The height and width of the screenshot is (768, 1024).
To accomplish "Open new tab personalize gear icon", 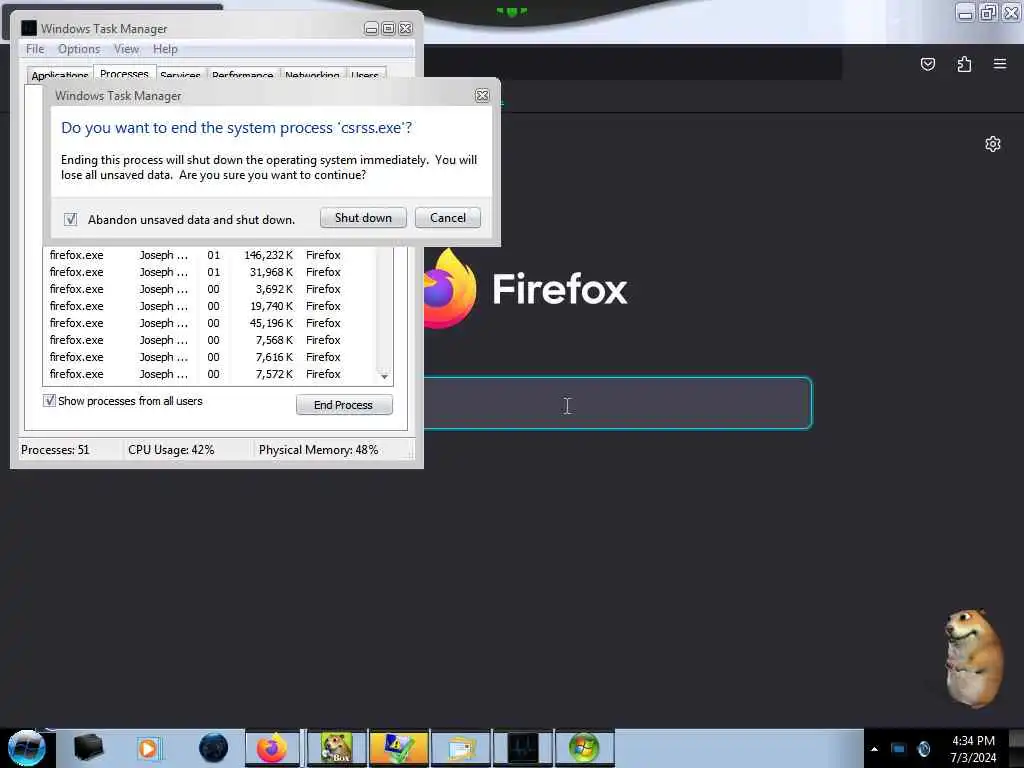I will coord(993,144).
